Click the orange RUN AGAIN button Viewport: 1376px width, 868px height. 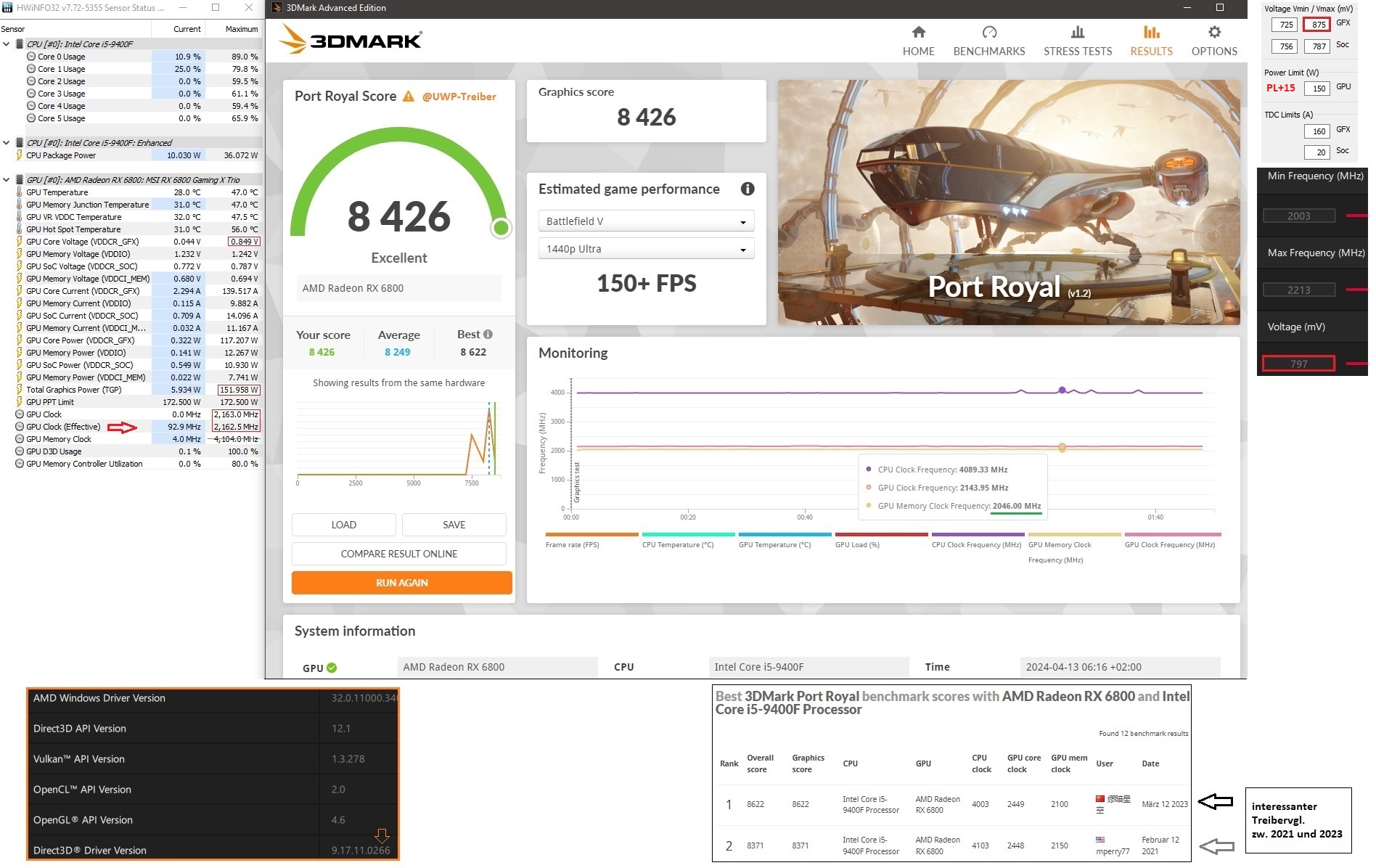(402, 583)
